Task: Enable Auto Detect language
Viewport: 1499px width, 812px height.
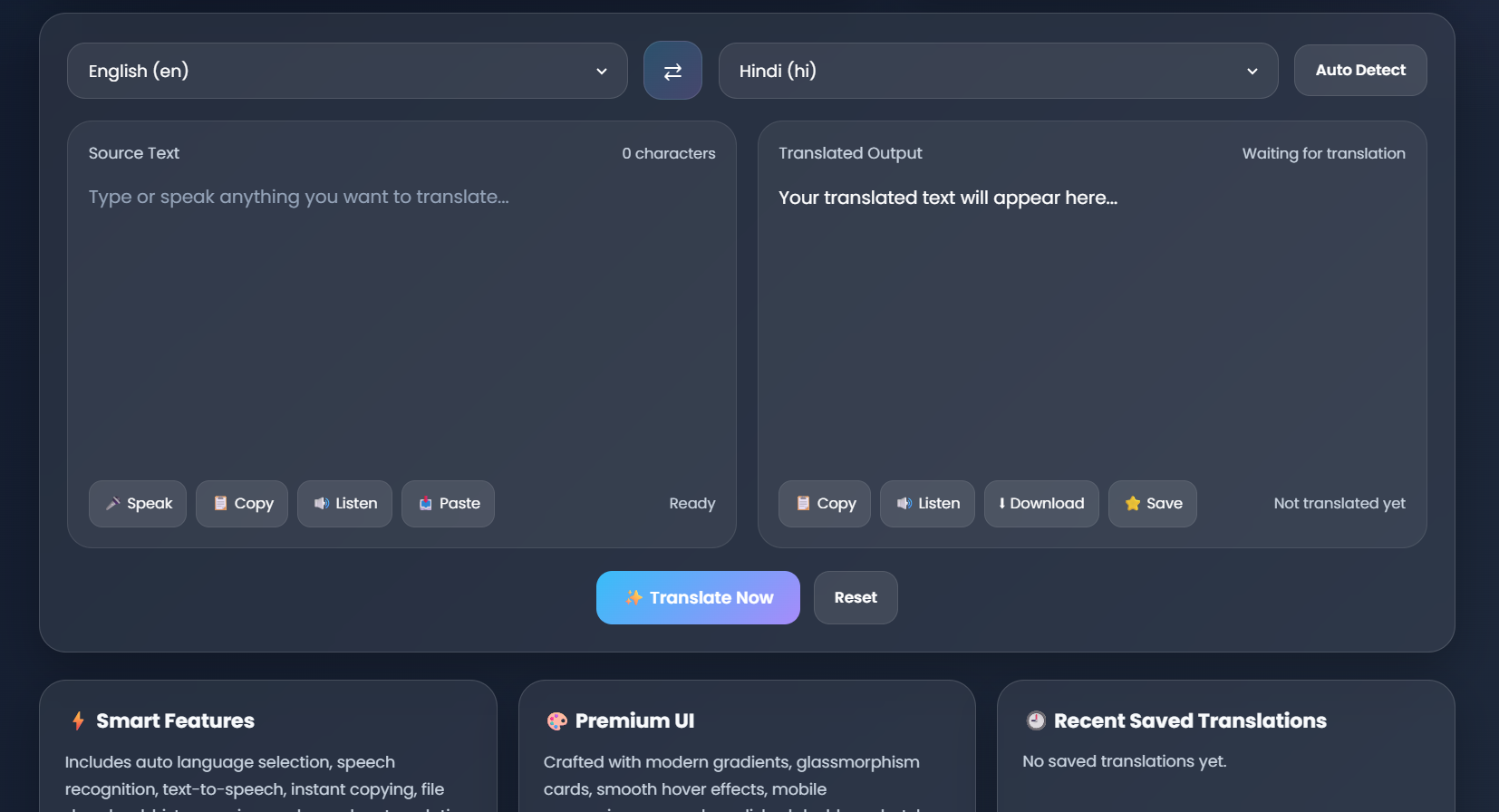Action: pos(1360,71)
